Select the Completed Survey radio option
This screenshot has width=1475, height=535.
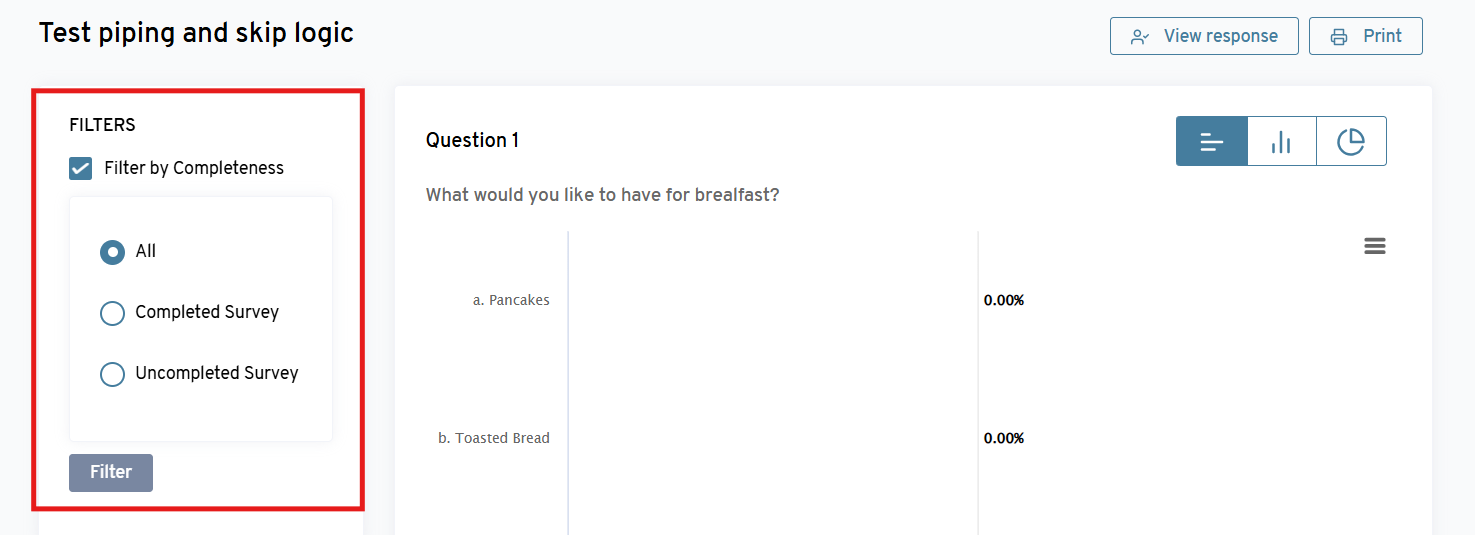pos(112,313)
